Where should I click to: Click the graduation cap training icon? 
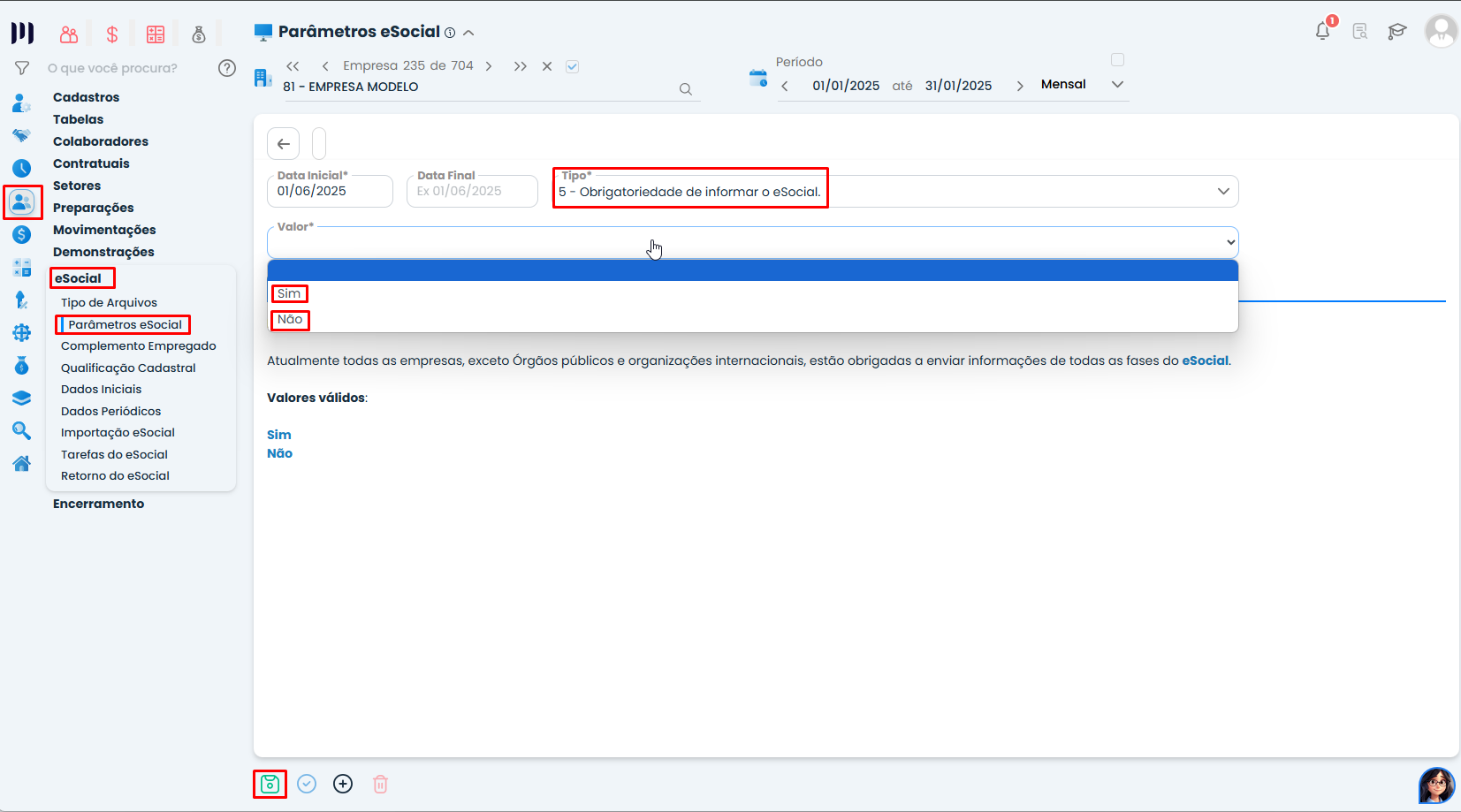click(x=1396, y=32)
